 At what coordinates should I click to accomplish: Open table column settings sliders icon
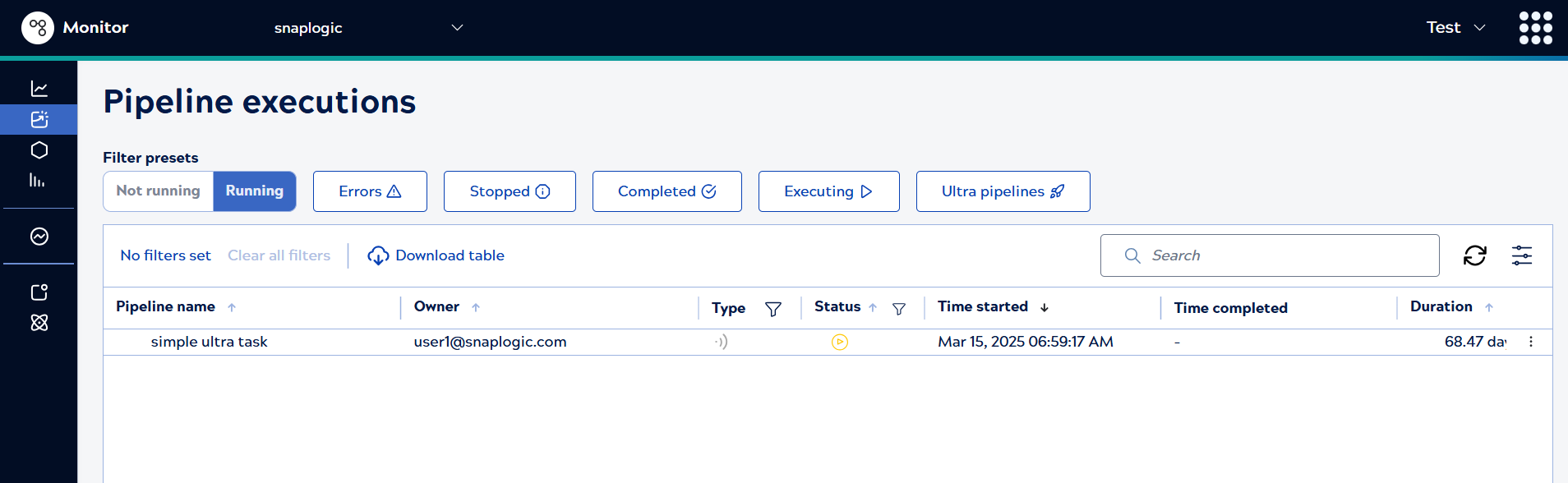click(x=1521, y=255)
